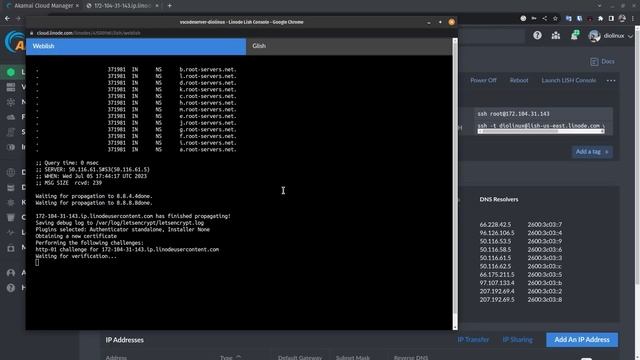The image size is (640, 360).
Task: Select the Weblish tab
Action: 136,46
